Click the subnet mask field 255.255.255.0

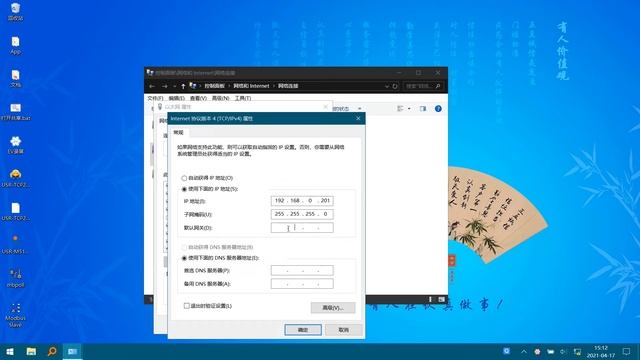(x=302, y=214)
